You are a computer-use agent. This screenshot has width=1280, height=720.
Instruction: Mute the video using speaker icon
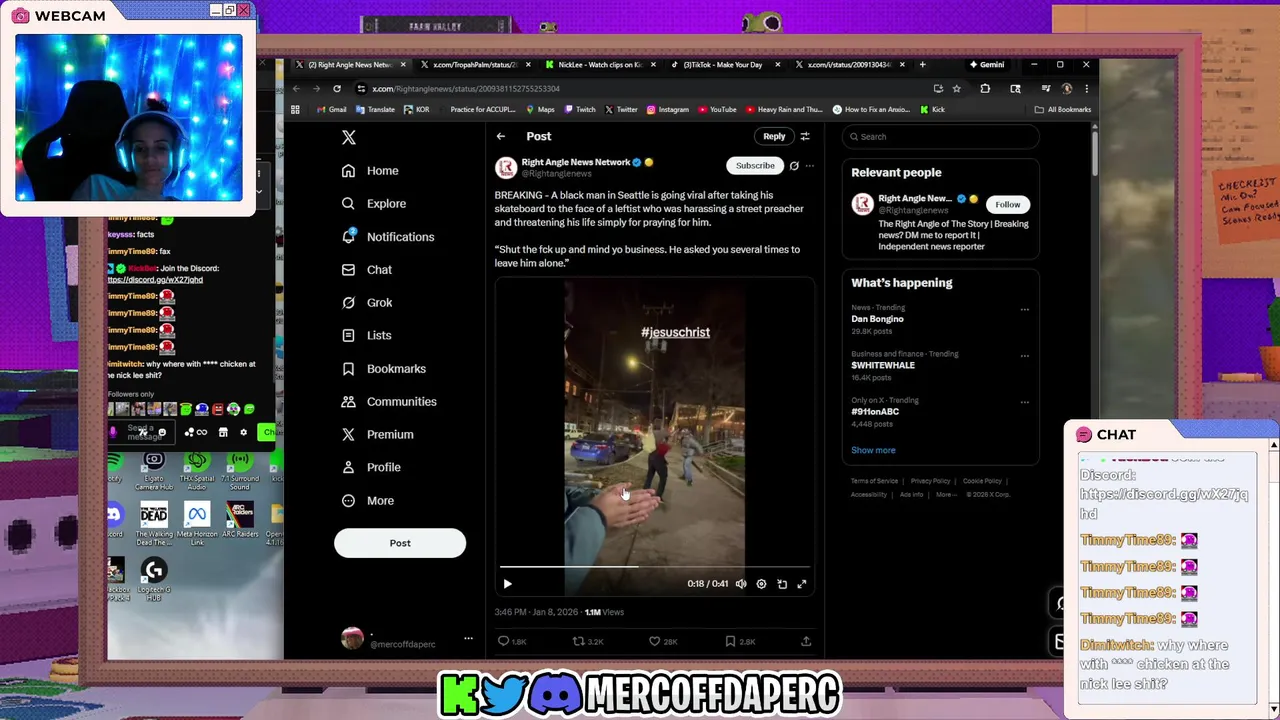pyautogui.click(x=741, y=584)
